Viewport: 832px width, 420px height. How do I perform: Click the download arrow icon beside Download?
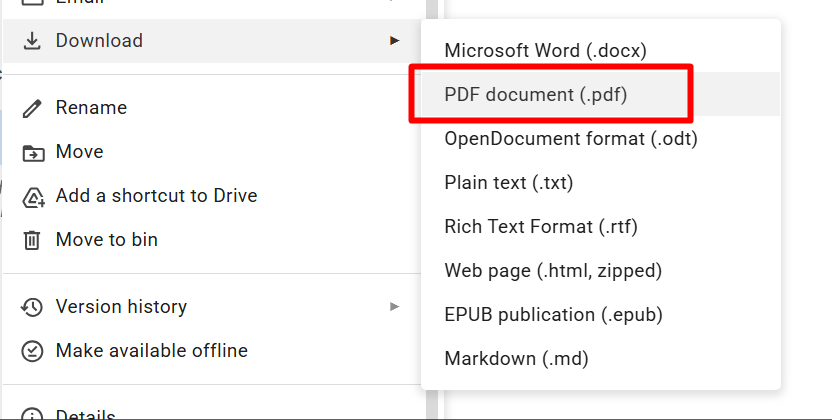coord(32,41)
